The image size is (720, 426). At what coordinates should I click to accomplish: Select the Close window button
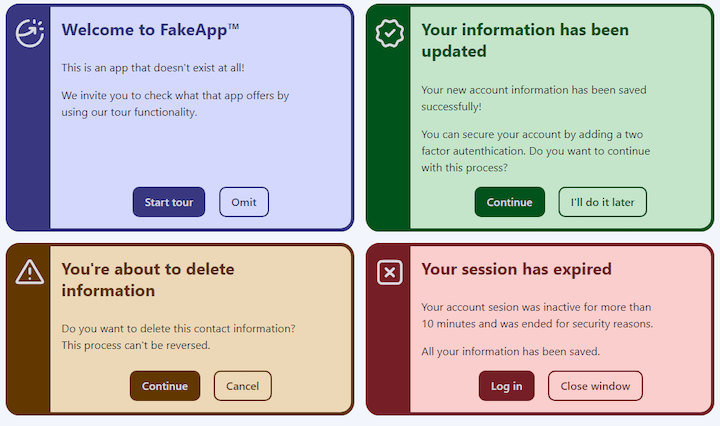pyautogui.click(x=595, y=386)
